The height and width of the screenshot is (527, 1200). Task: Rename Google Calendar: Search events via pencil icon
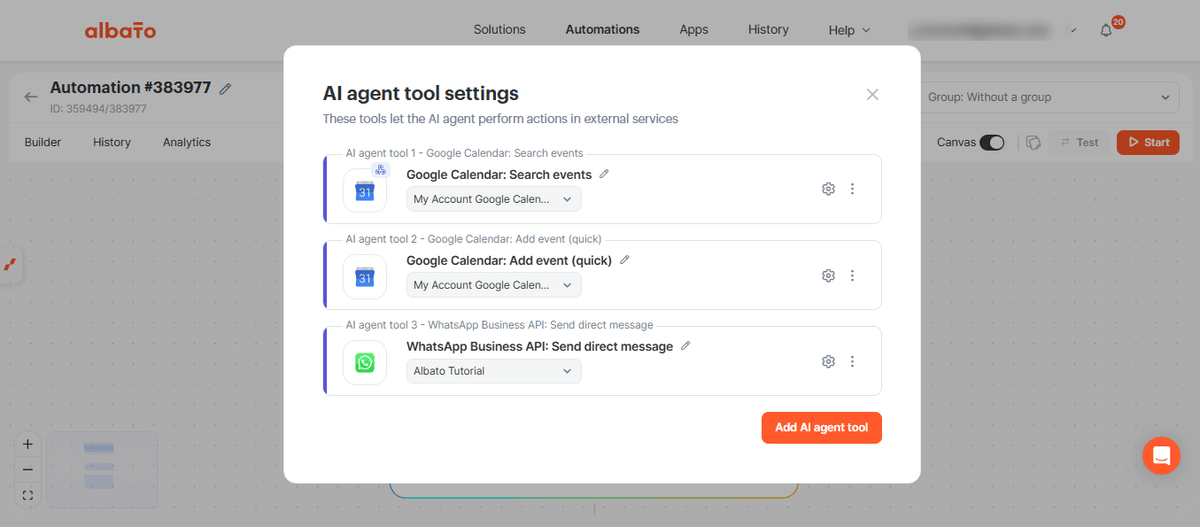point(604,174)
